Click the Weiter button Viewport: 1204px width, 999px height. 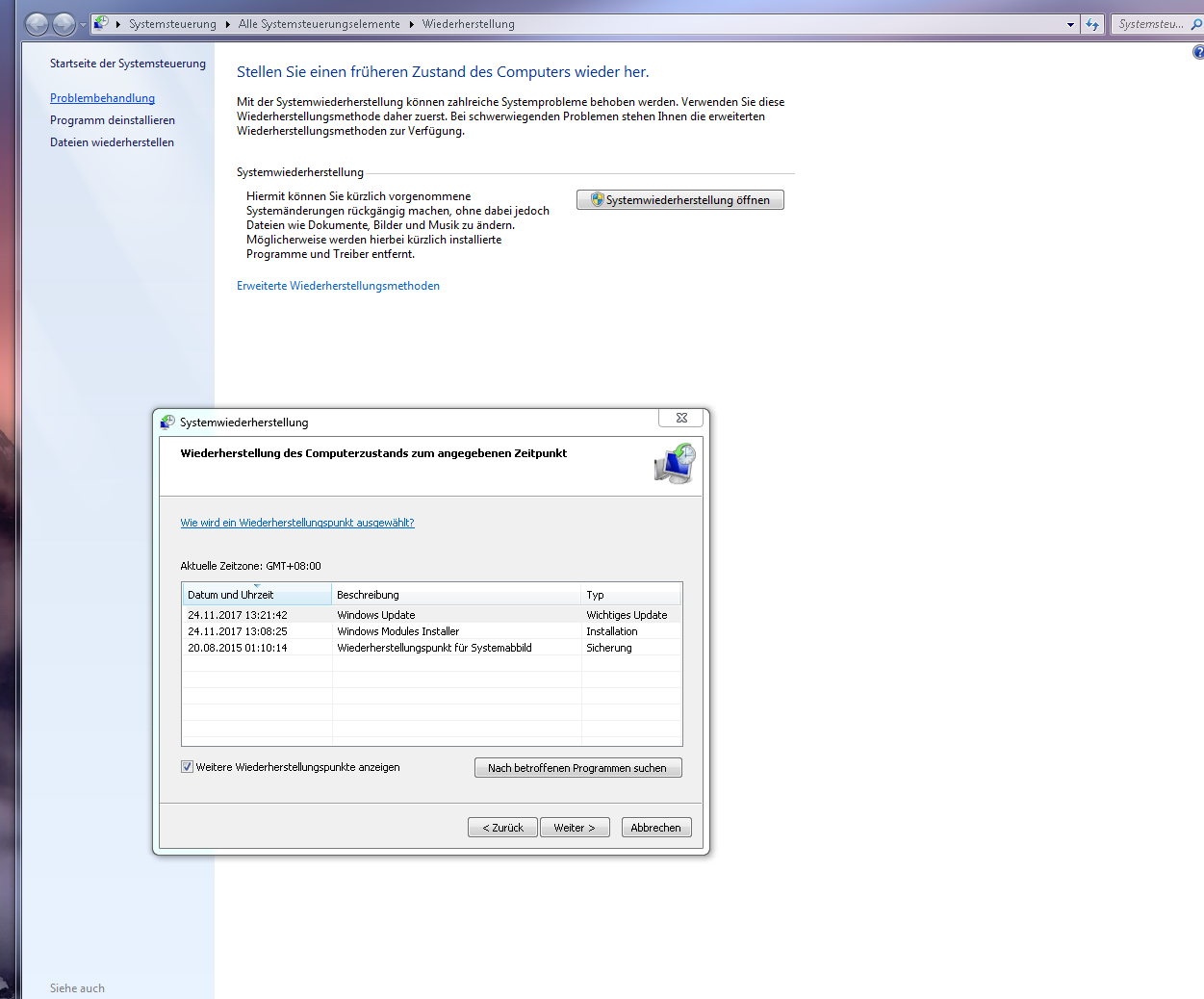coord(575,828)
